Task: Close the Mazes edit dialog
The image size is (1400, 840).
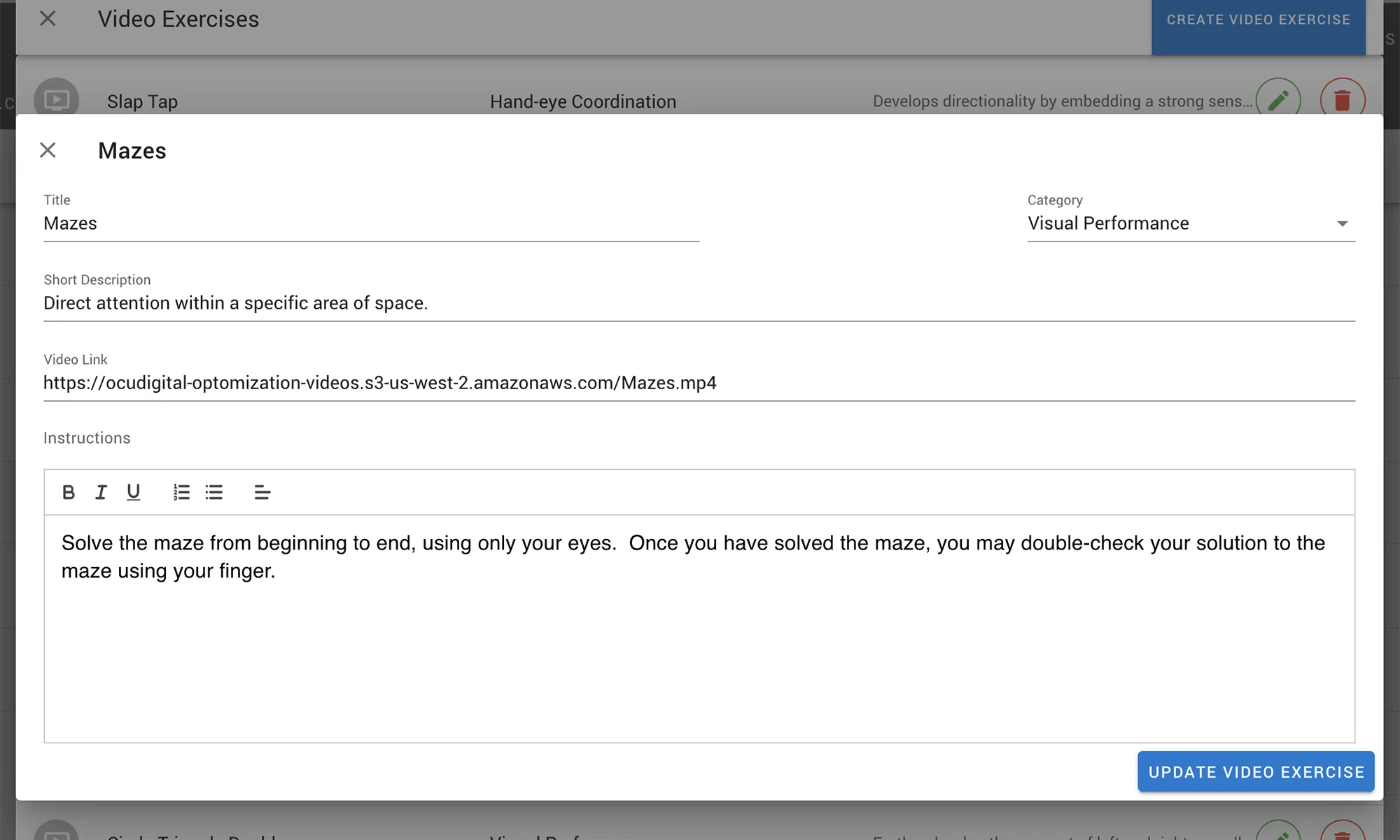Action: coord(48,150)
